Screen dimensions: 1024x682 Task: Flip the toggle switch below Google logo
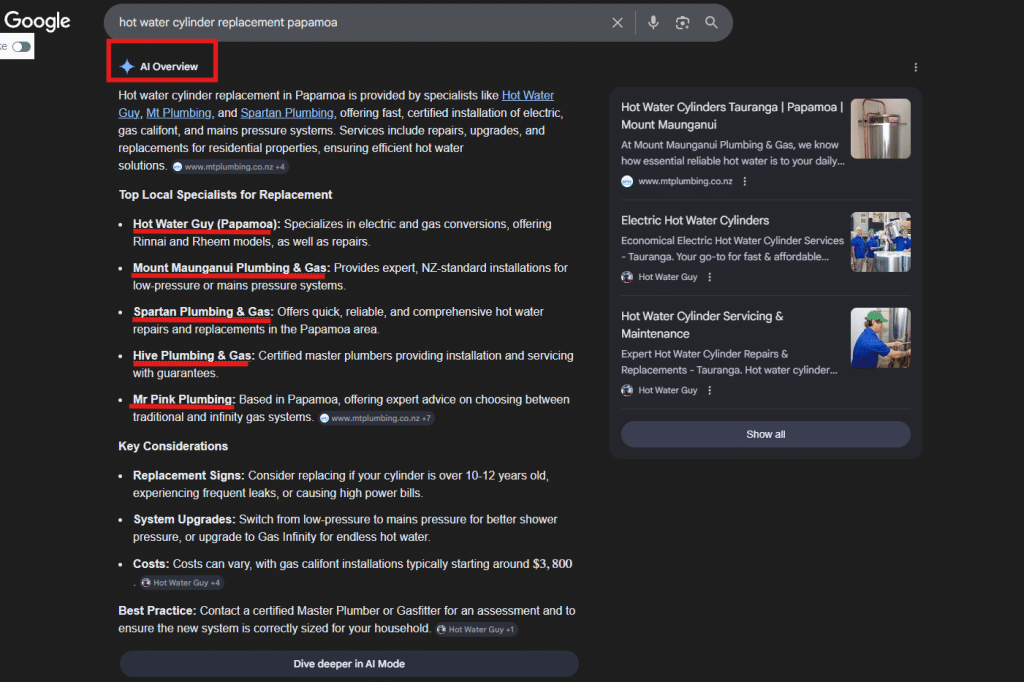[x=21, y=46]
